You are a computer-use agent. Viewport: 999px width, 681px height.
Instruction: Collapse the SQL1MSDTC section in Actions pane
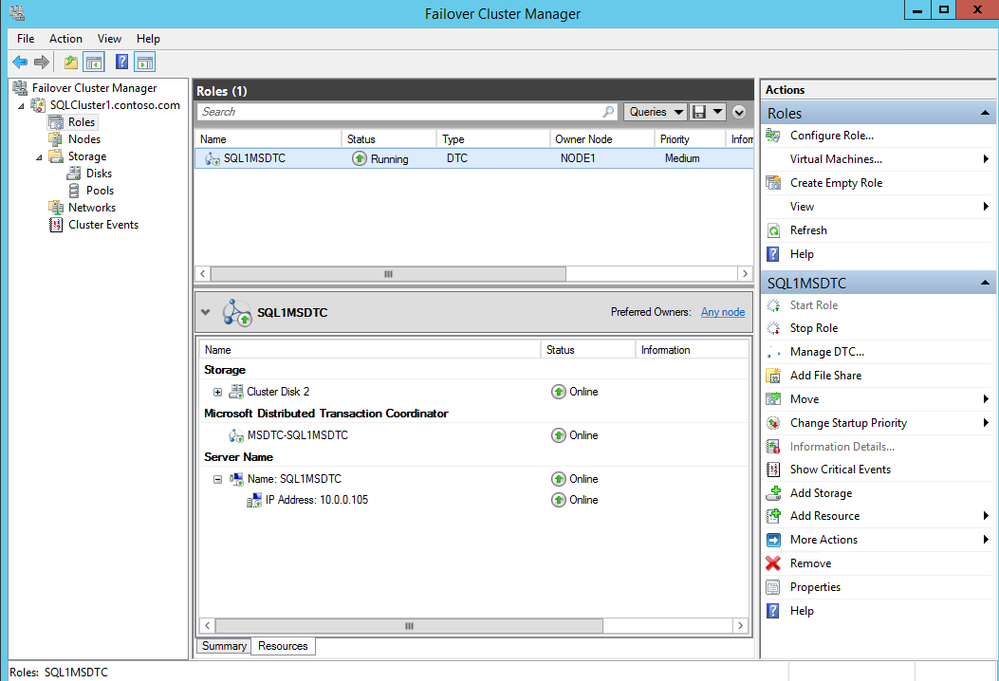(x=985, y=283)
